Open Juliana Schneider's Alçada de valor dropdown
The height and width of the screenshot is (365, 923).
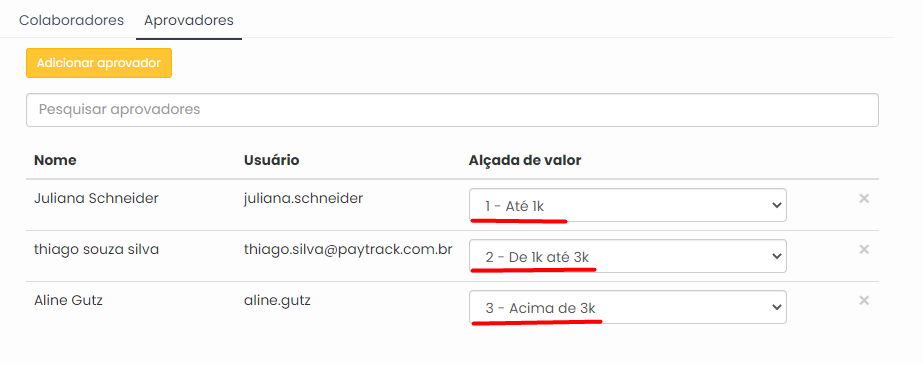click(x=627, y=205)
